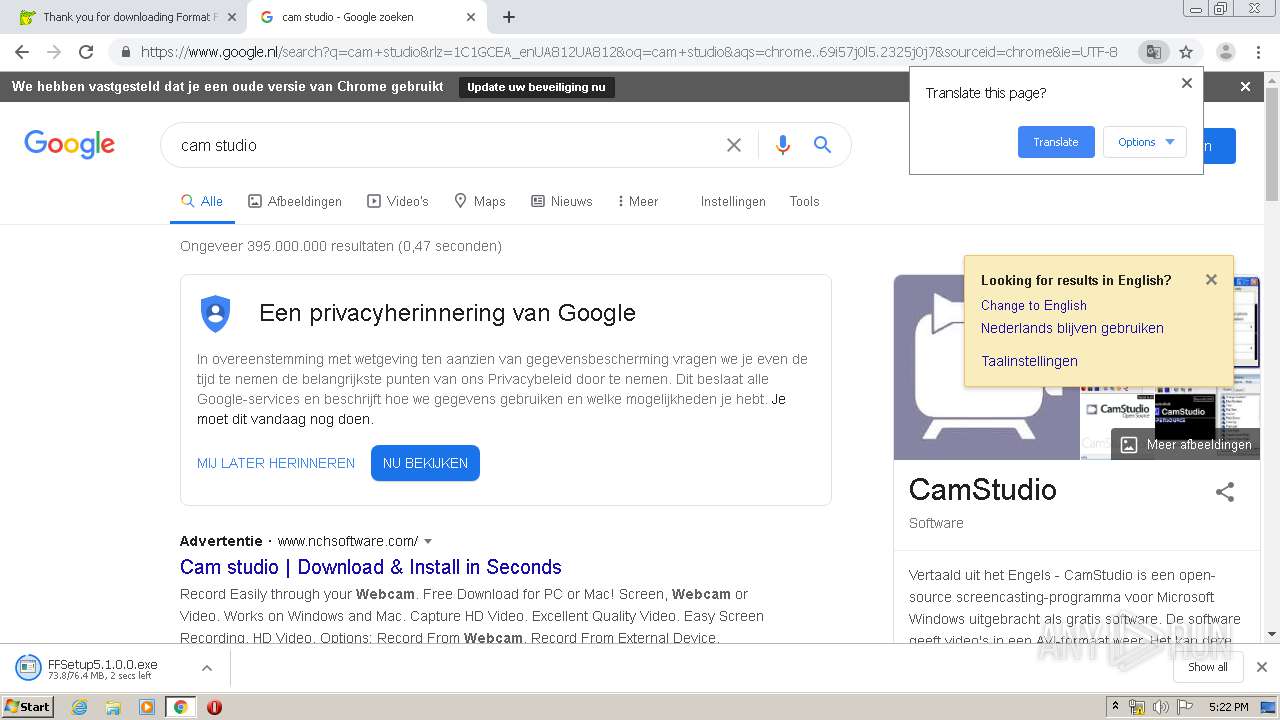Select the Alle search tab

[202, 201]
